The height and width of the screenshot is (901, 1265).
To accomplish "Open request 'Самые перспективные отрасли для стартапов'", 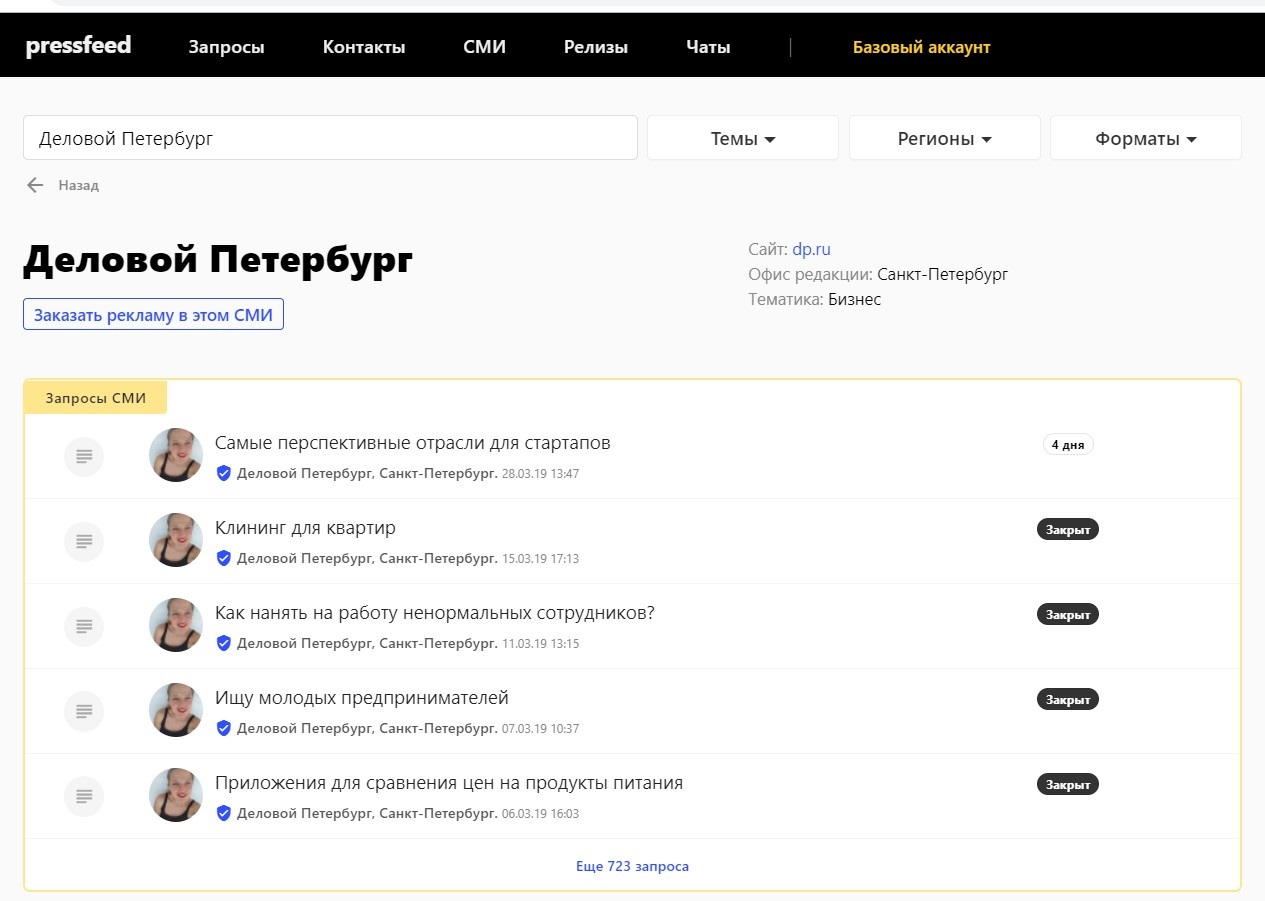I will coord(412,443).
